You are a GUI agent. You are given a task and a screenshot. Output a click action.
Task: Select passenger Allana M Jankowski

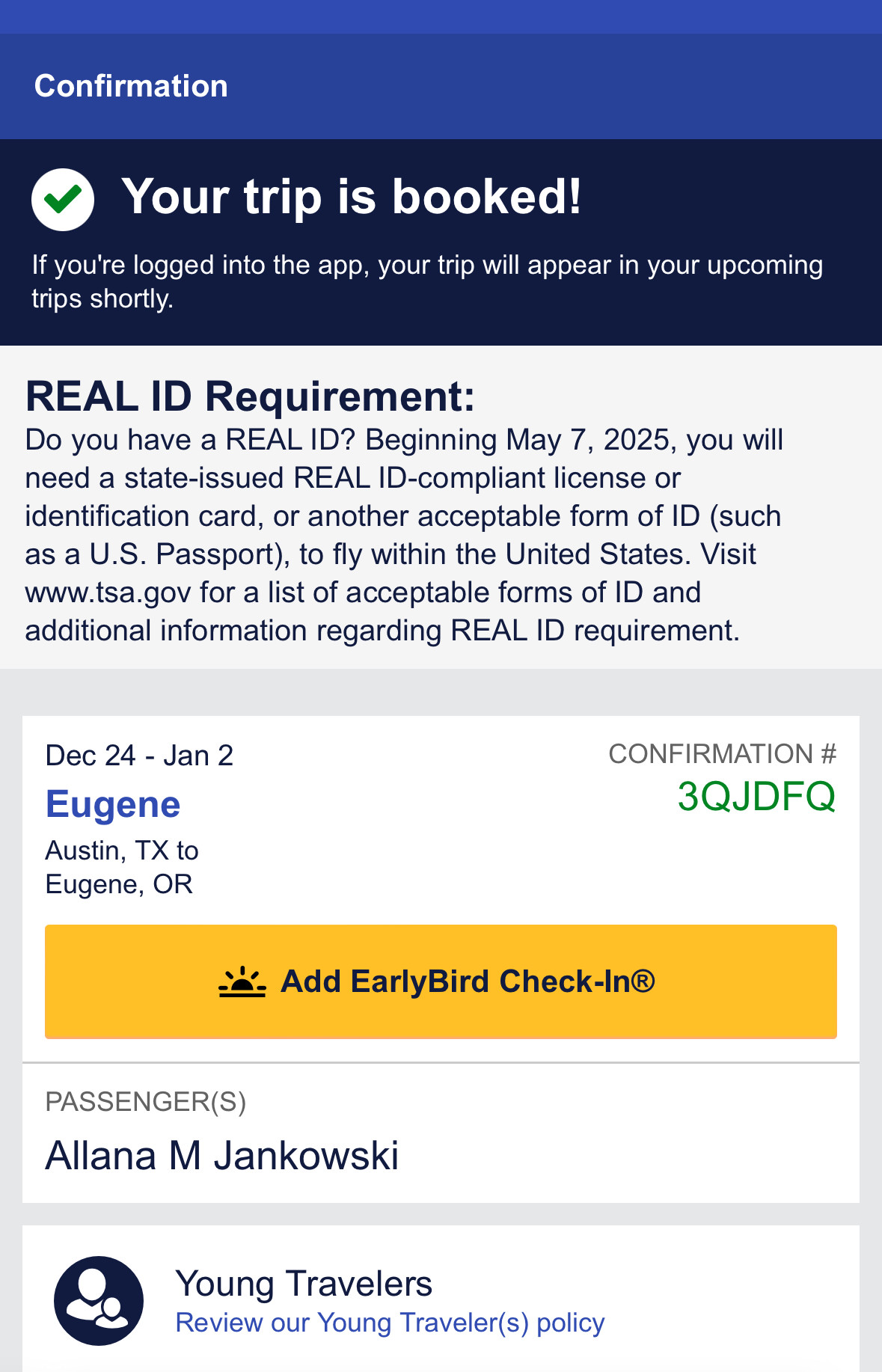coord(222,1156)
